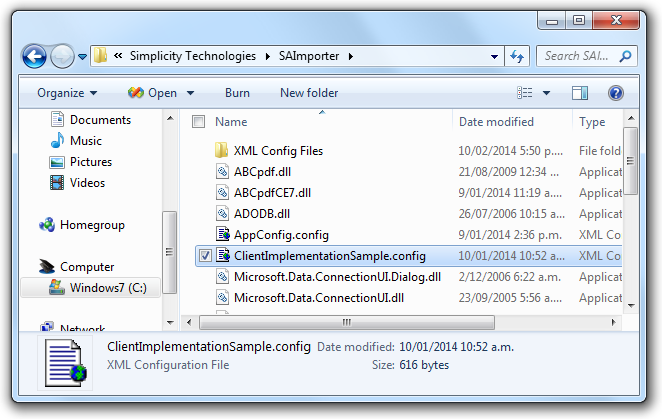
Task: Expand arrow after Simplicity Technologies breadcrumb
Action: coord(268,56)
